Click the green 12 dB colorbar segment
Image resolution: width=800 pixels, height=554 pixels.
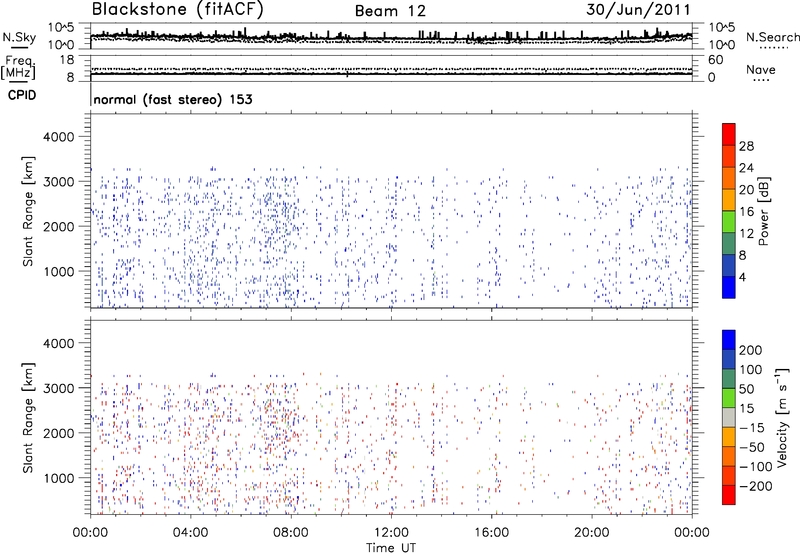pyautogui.click(x=729, y=221)
